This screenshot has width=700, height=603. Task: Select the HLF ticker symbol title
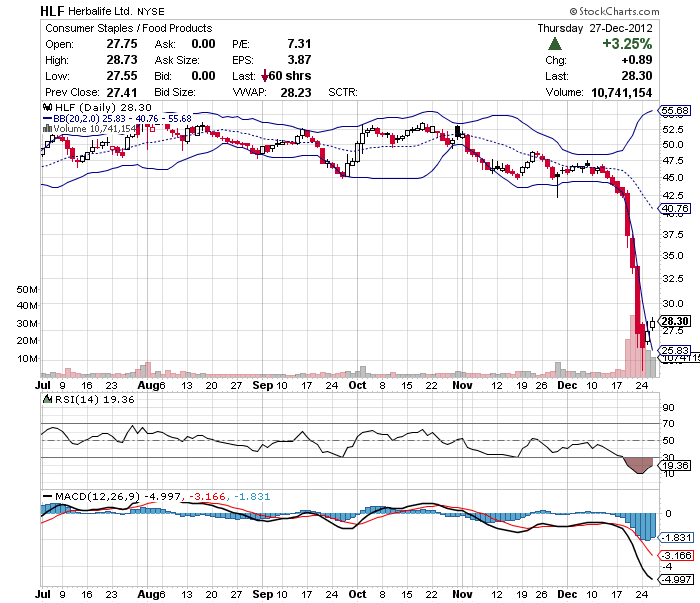[52, 11]
